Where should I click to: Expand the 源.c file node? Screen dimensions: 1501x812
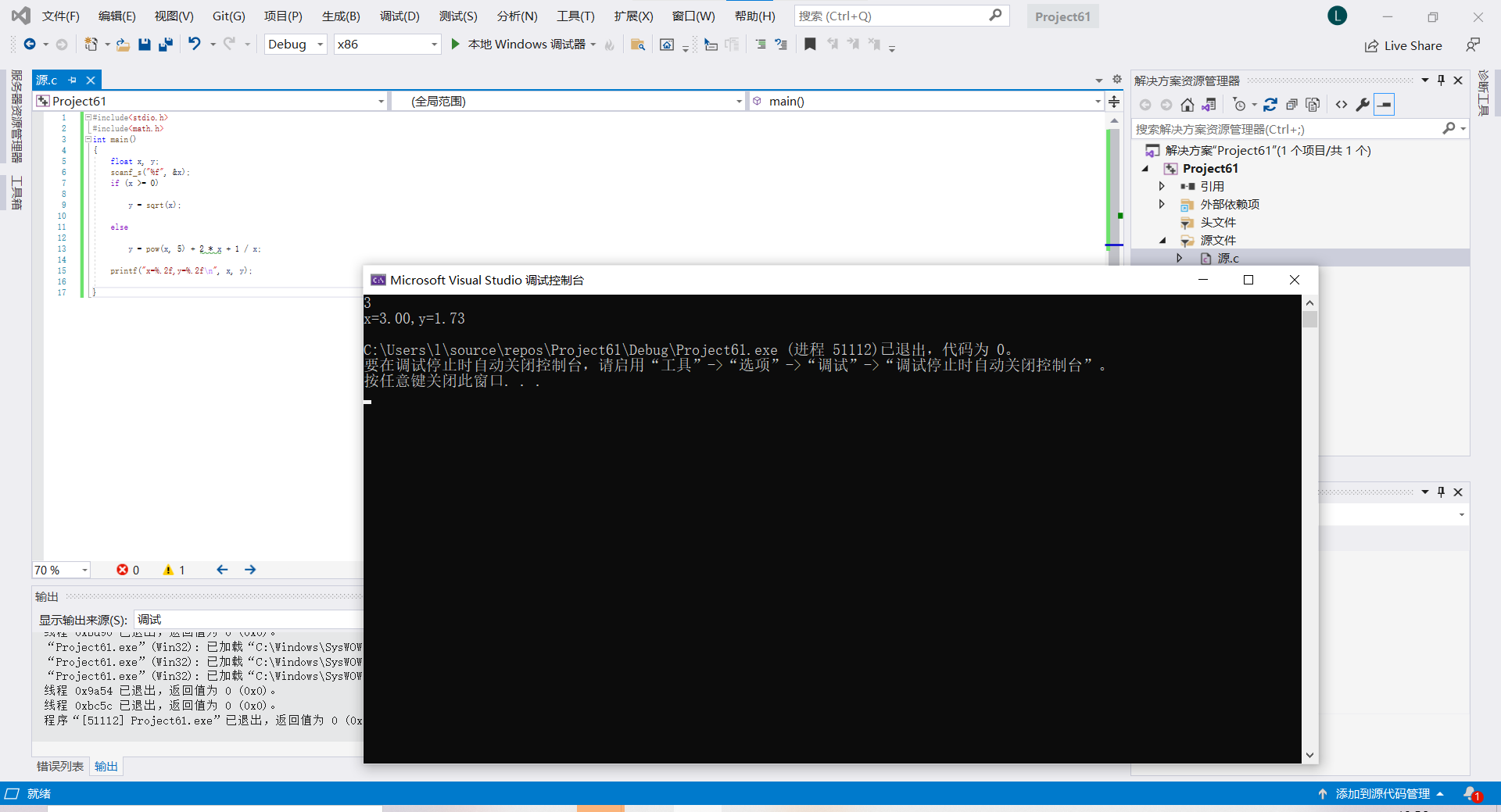pyautogui.click(x=1179, y=259)
